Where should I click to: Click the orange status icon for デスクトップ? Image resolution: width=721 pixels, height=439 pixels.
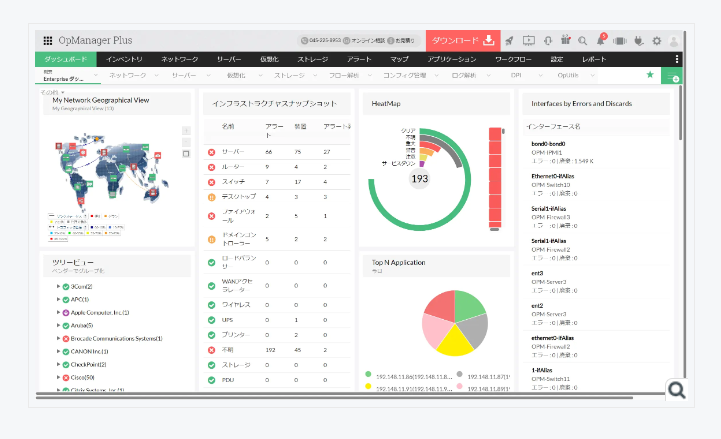212,197
